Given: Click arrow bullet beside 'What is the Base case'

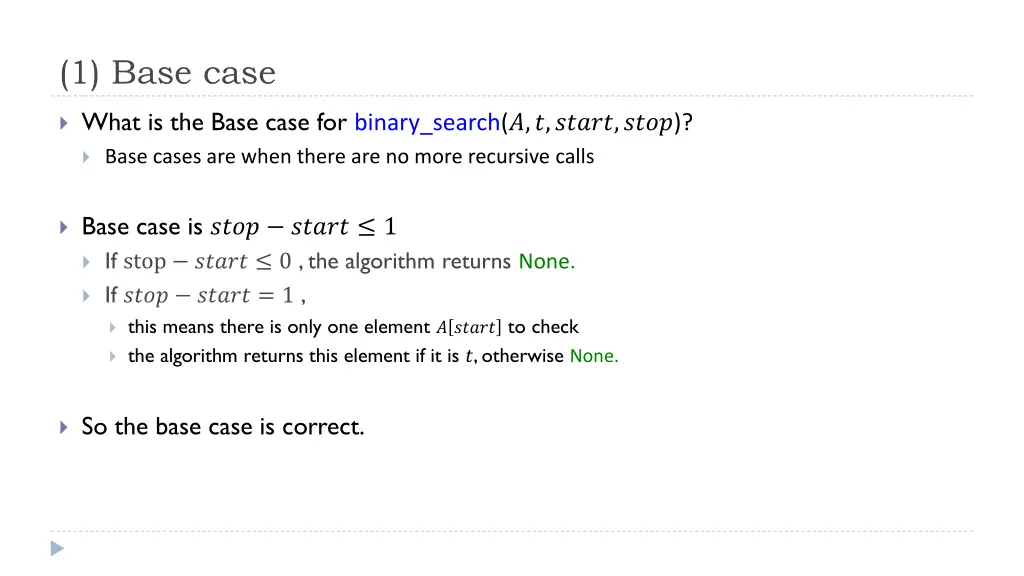Looking at the screenshot, I should tap(63, 123).
